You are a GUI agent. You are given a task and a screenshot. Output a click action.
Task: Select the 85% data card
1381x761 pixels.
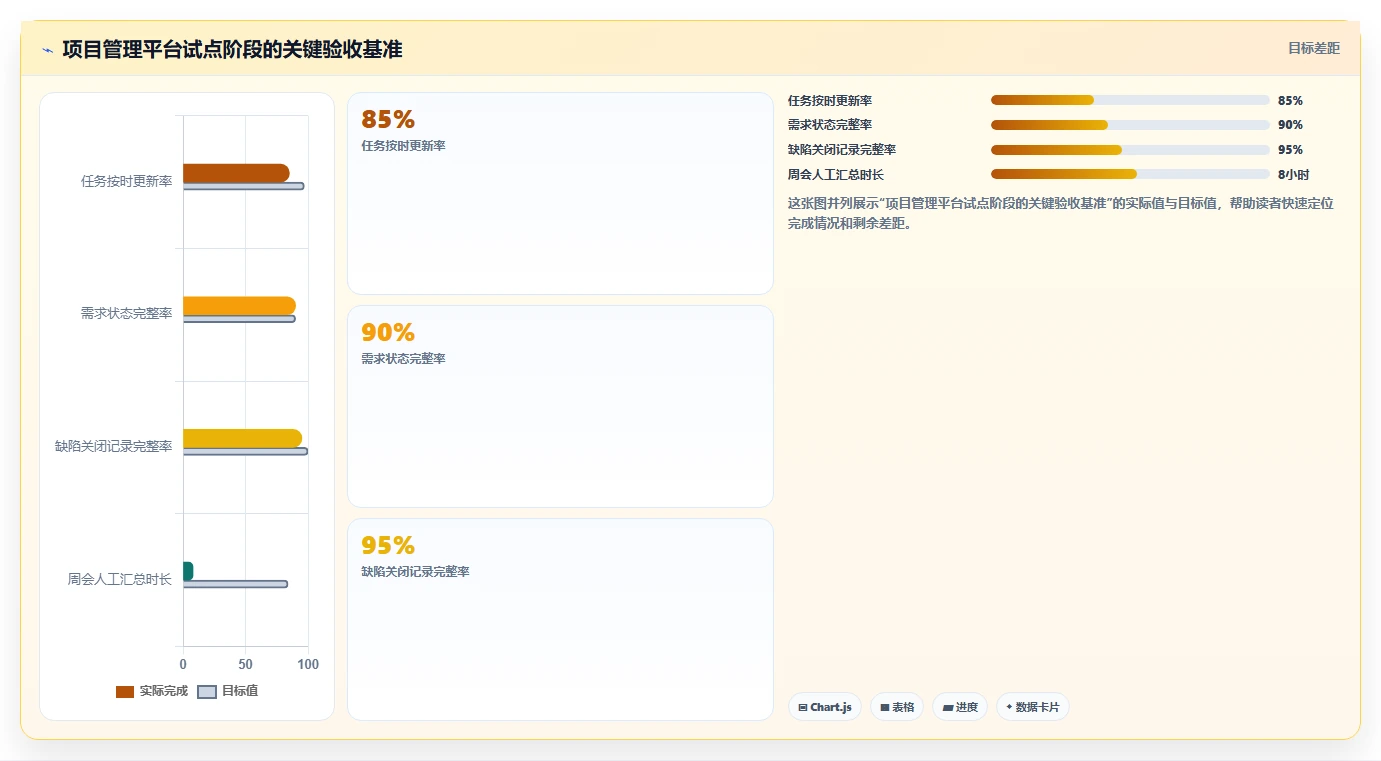[560, 193]
